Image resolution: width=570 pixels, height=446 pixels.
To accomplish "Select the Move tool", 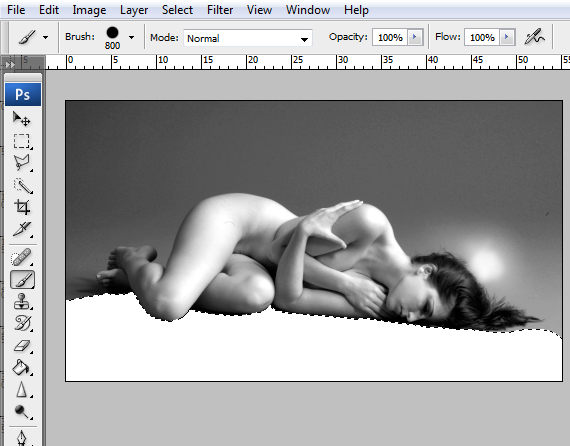I will (22, 119).
